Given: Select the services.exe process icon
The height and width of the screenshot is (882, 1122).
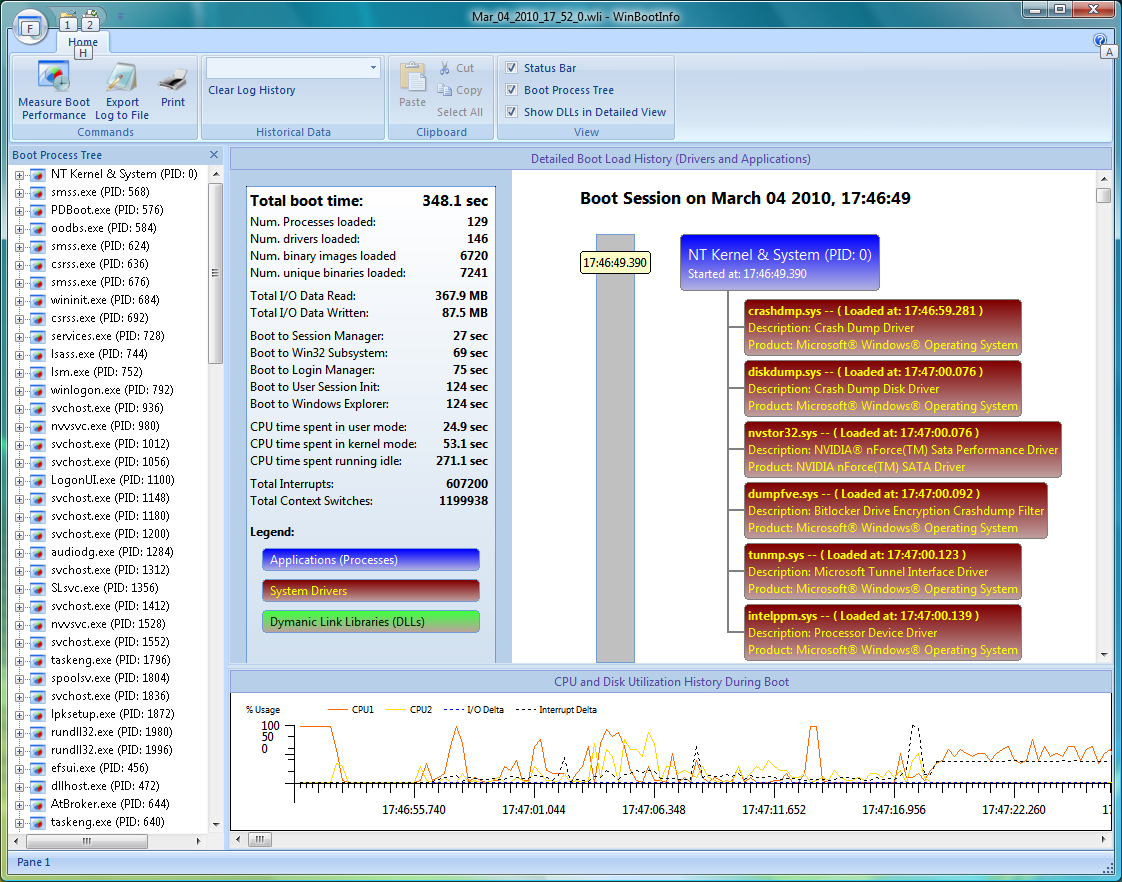Looking at the screenshot, I should [x=38, y=336].
